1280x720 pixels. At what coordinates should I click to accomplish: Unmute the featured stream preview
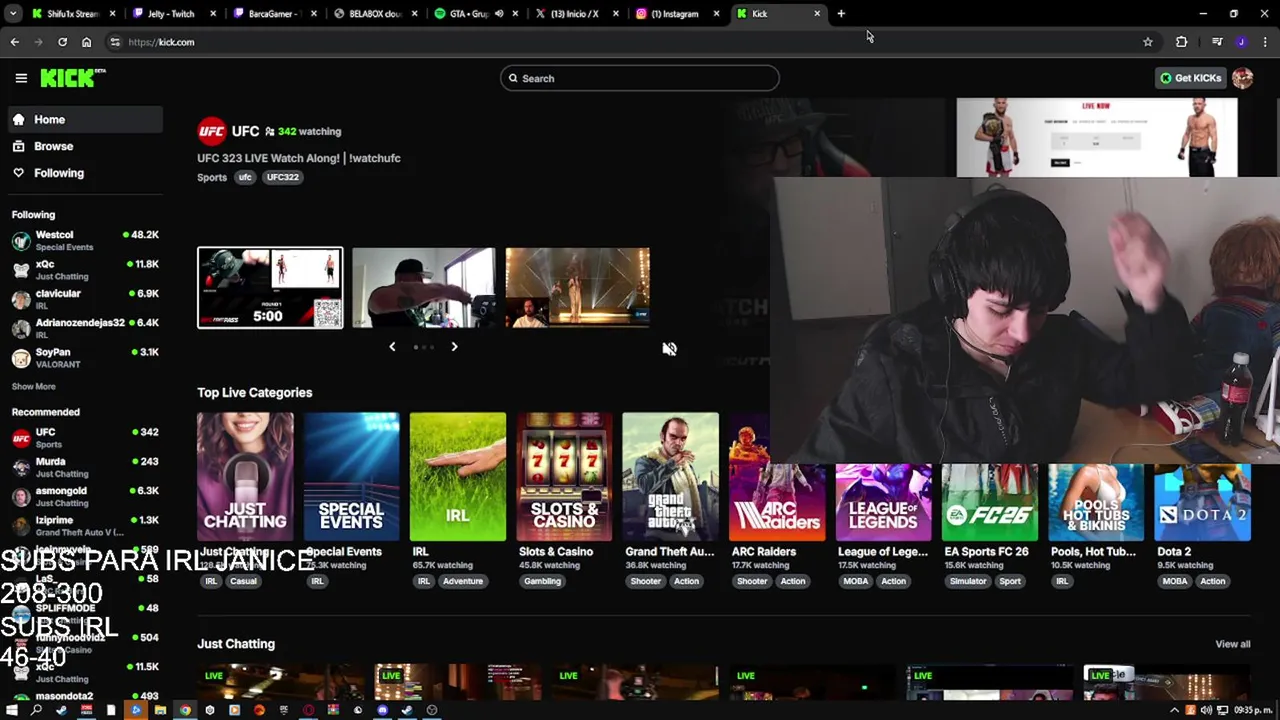pyautogui.click(x=669, y=349)
